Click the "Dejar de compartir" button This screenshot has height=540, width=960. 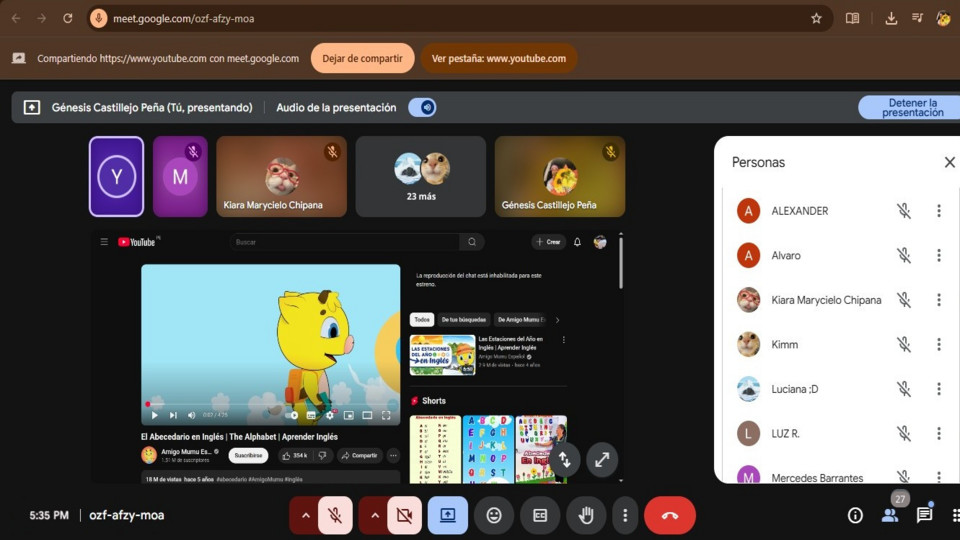(362, 58)
